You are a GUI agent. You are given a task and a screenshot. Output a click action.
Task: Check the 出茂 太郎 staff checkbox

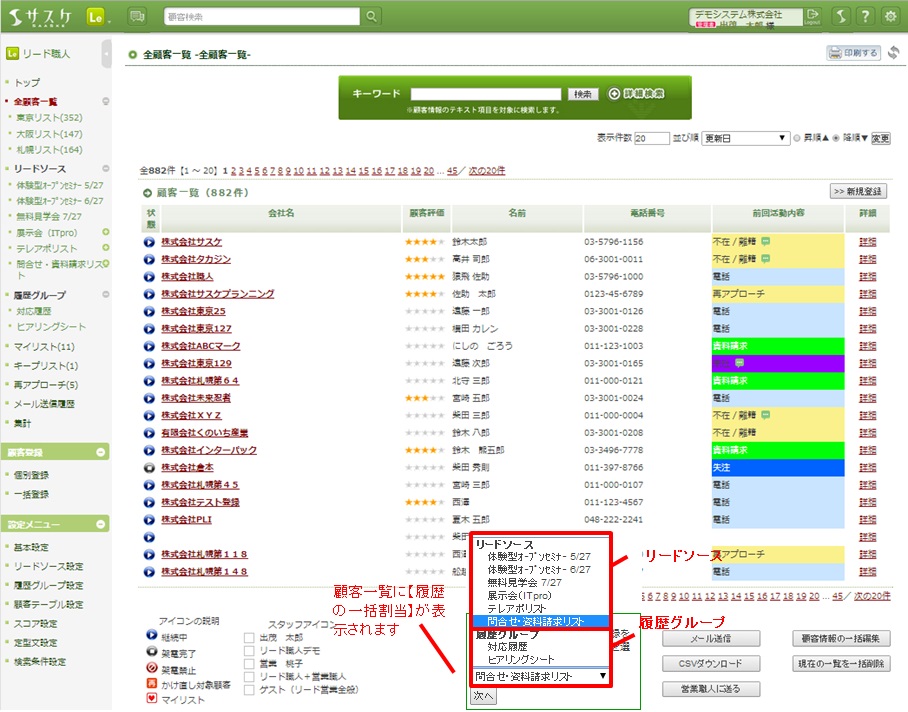point(249,638)
